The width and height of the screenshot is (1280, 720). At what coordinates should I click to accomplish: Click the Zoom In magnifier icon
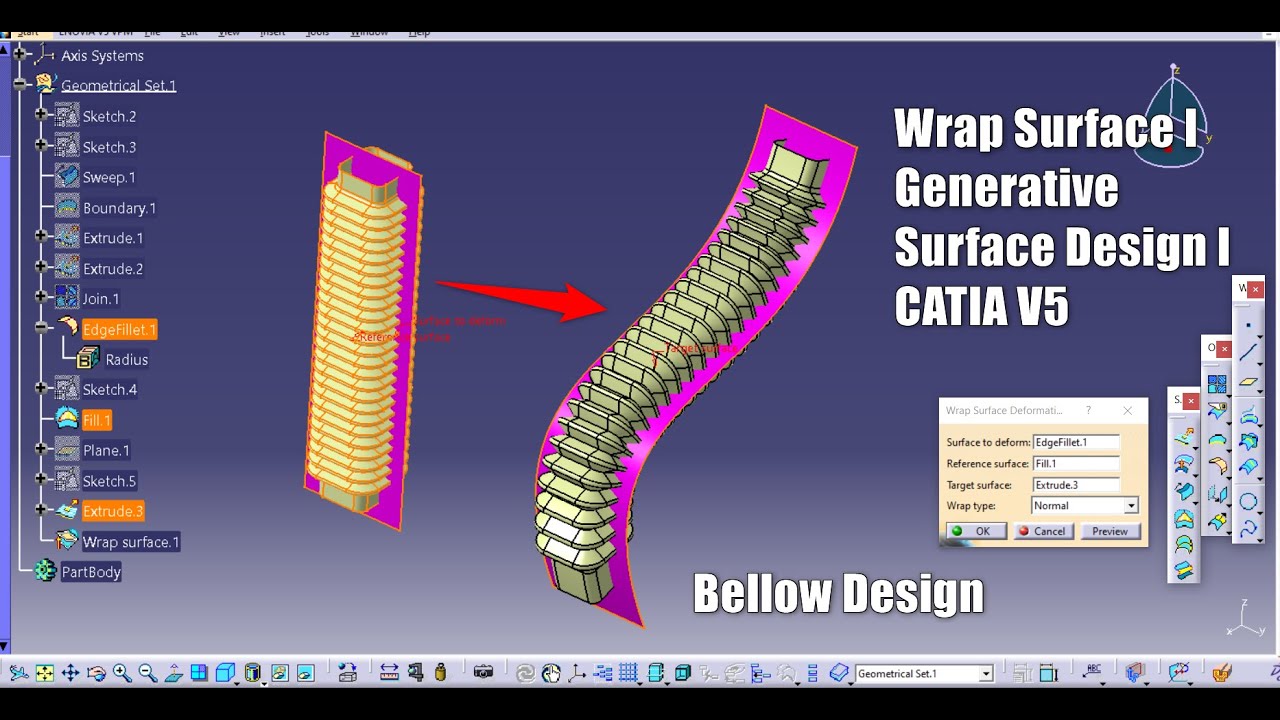coord(122,673)
